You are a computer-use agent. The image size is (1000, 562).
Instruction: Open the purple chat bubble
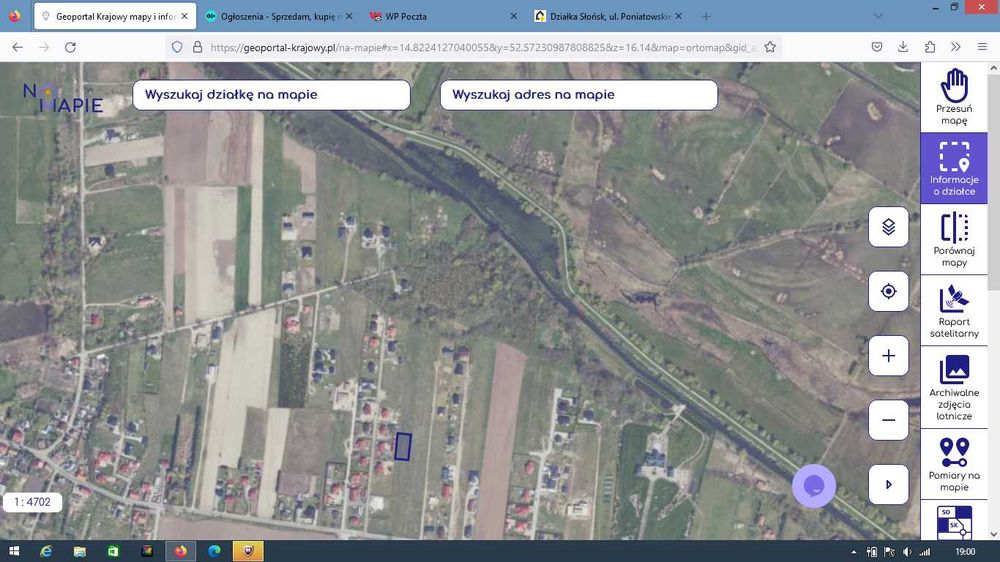coord(814,486)
